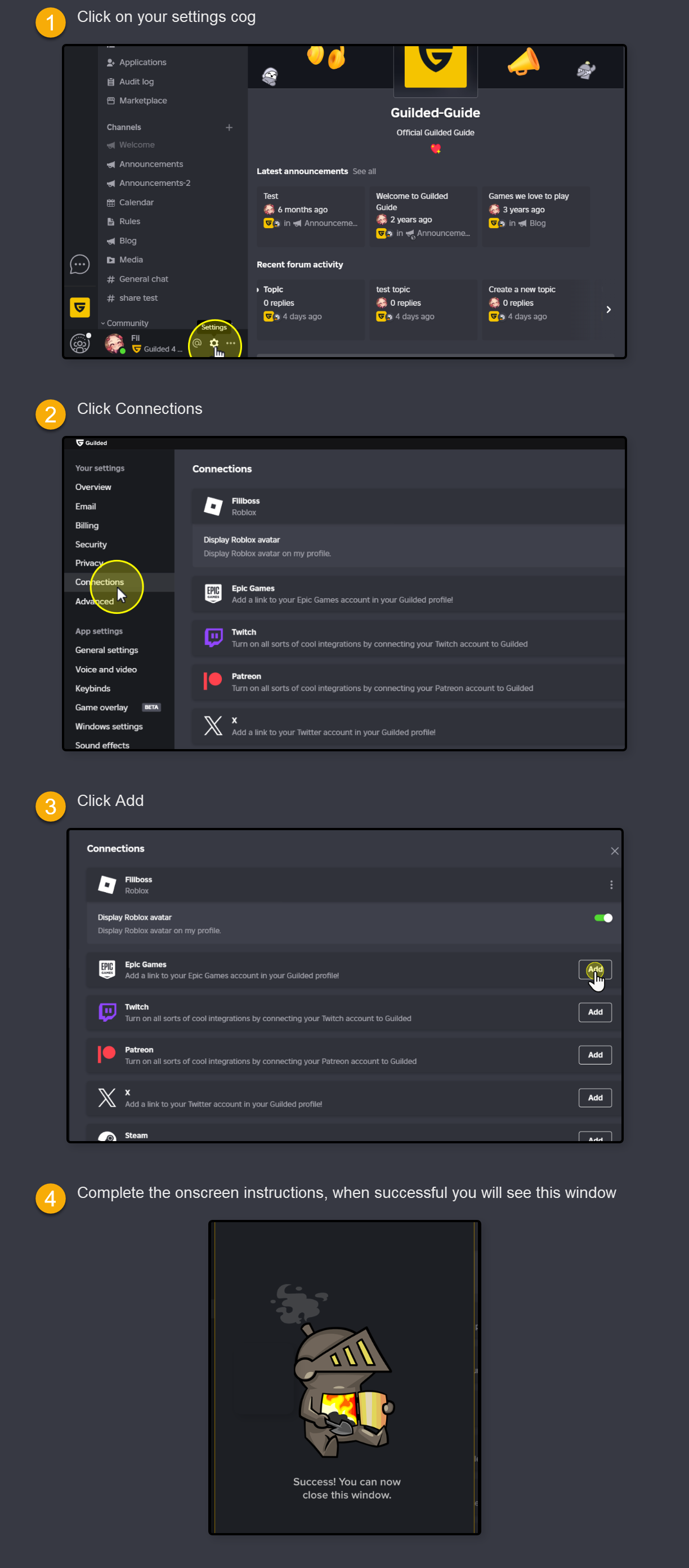Image resolution: width=689 pixels, height=1568 pixels.
Task: Open the direct messages chat bubble icon
Action: click(x=80, y=265)
